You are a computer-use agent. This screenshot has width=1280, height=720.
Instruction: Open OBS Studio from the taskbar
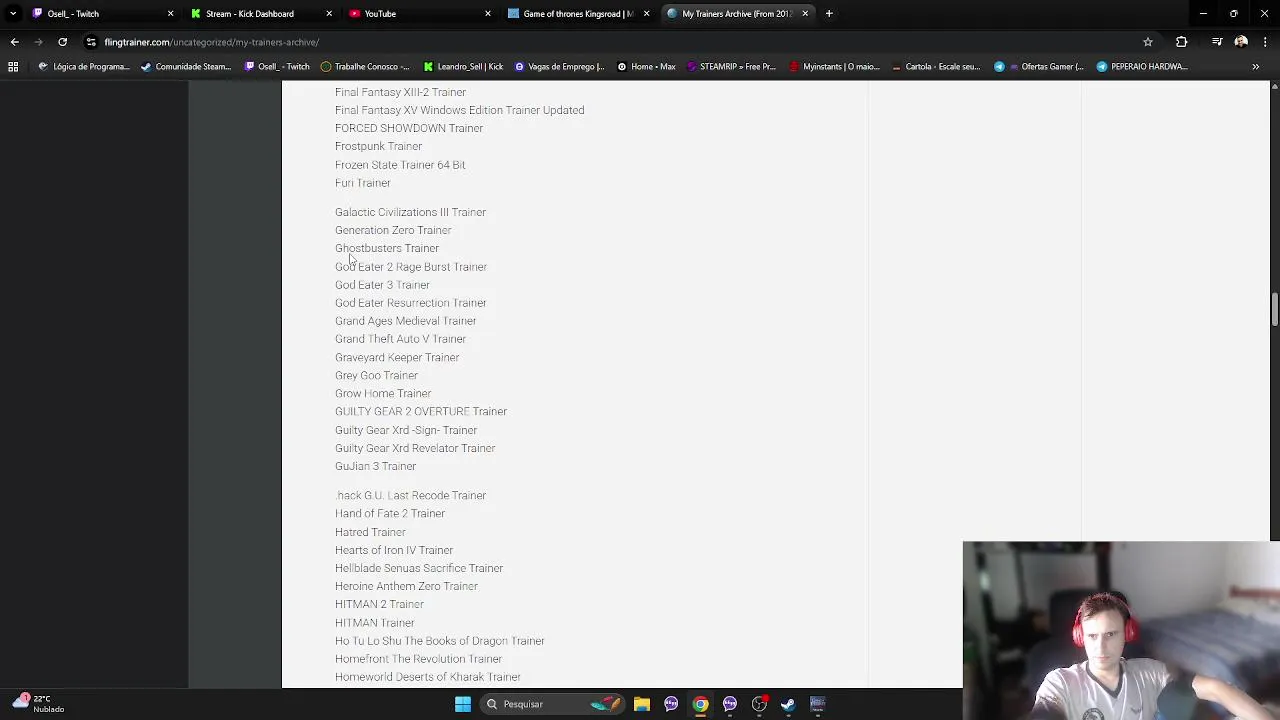point(759,704)
